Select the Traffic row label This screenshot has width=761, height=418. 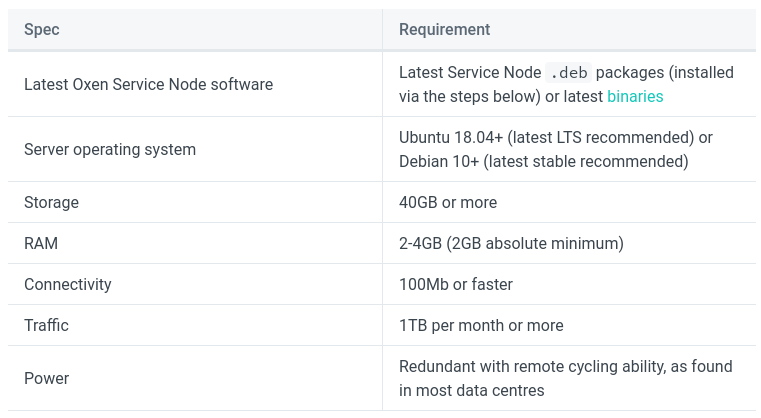point(46,325)
